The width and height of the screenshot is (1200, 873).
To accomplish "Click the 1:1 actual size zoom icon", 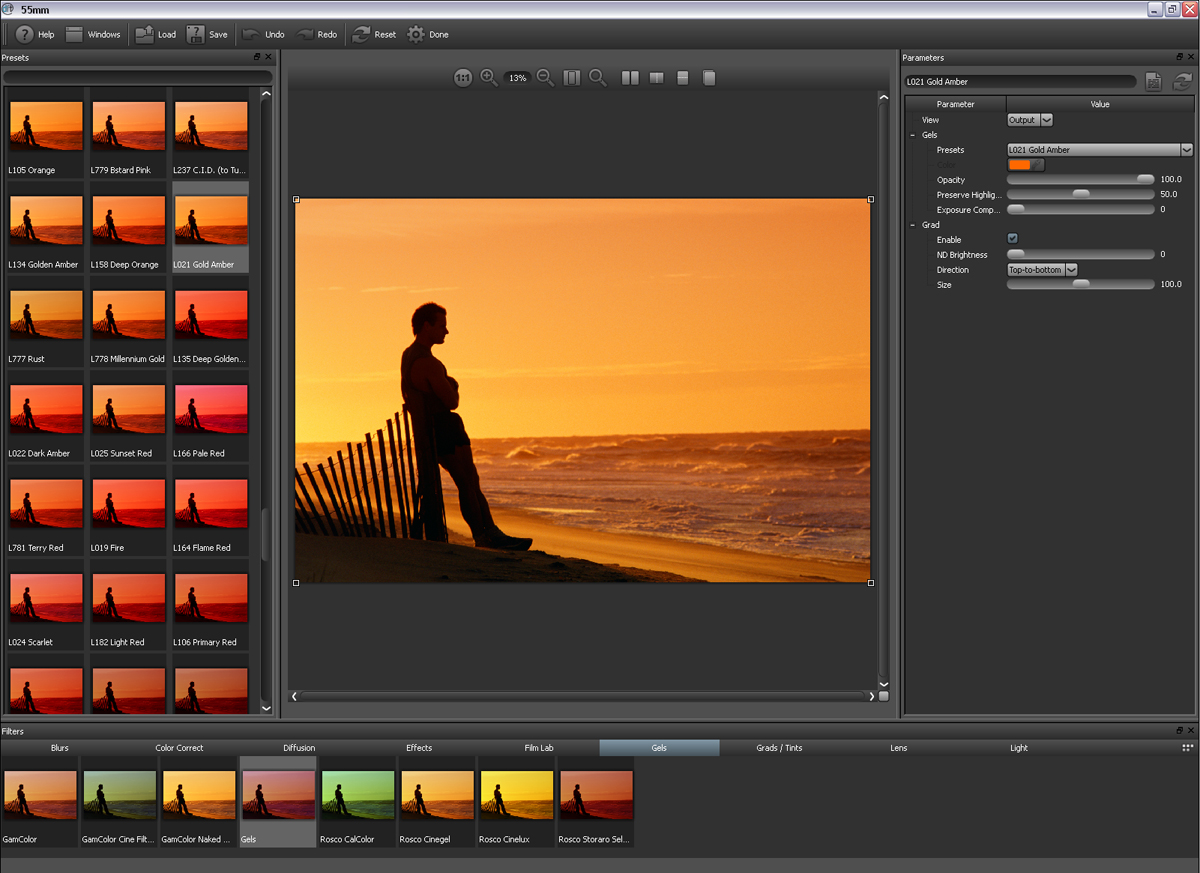I will click(x=463, y=78).
